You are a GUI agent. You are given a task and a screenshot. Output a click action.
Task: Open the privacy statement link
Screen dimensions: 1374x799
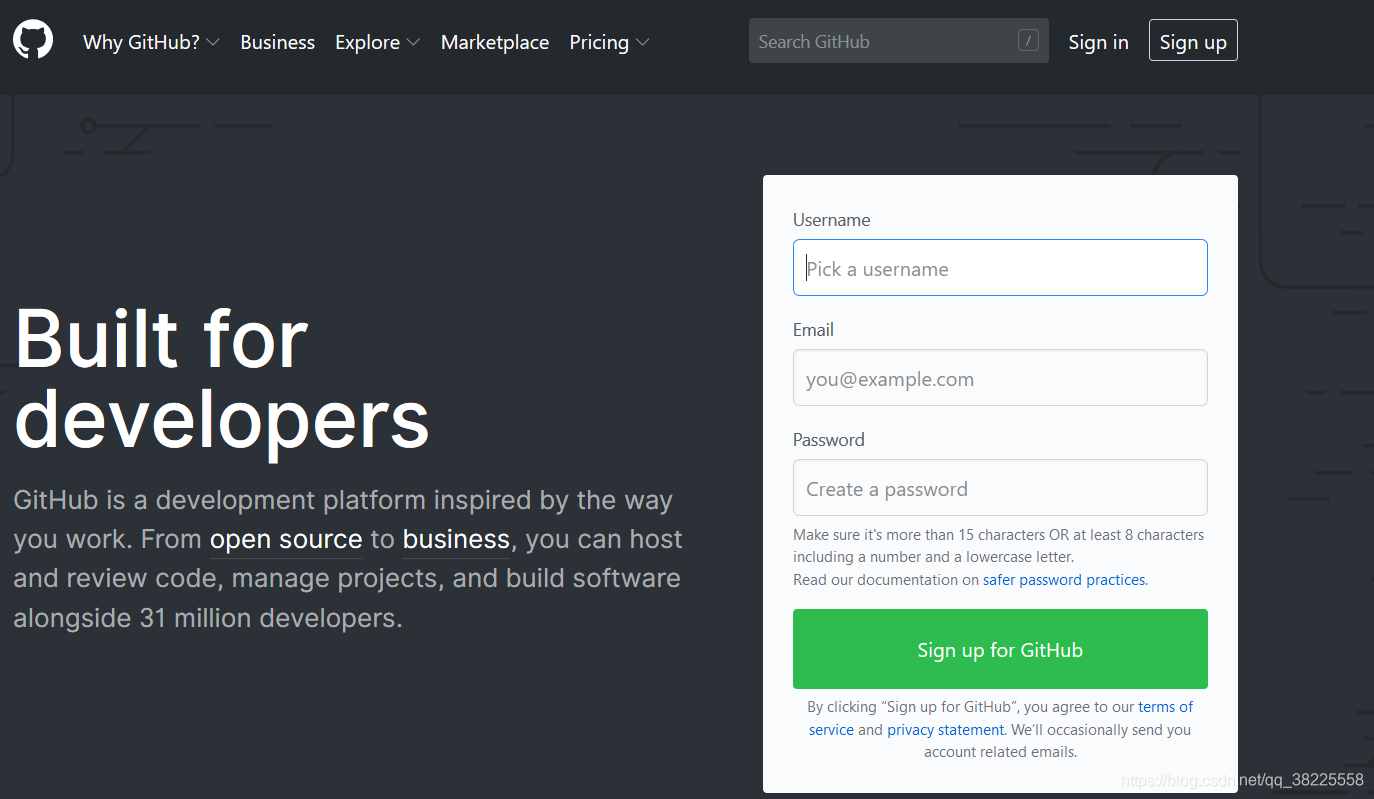point(945,730)
